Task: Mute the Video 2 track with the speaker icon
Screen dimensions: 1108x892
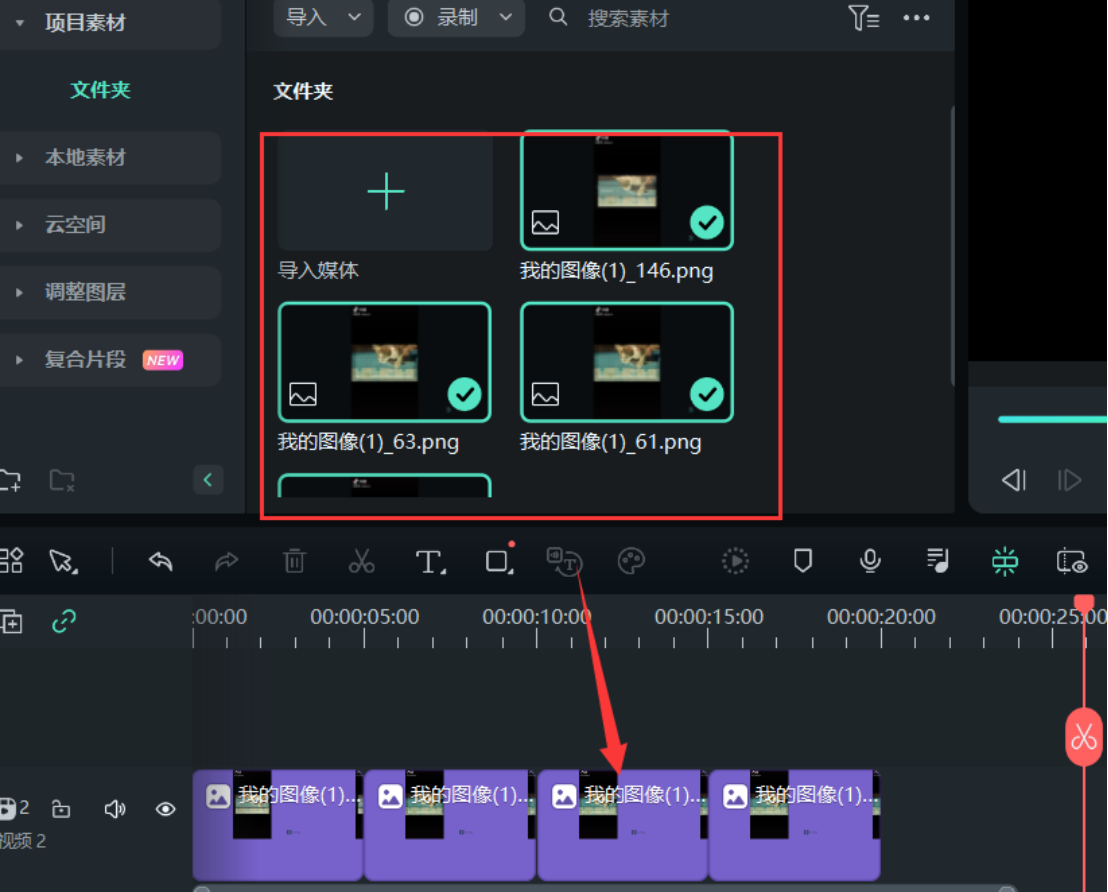Action: coord(115,809)
